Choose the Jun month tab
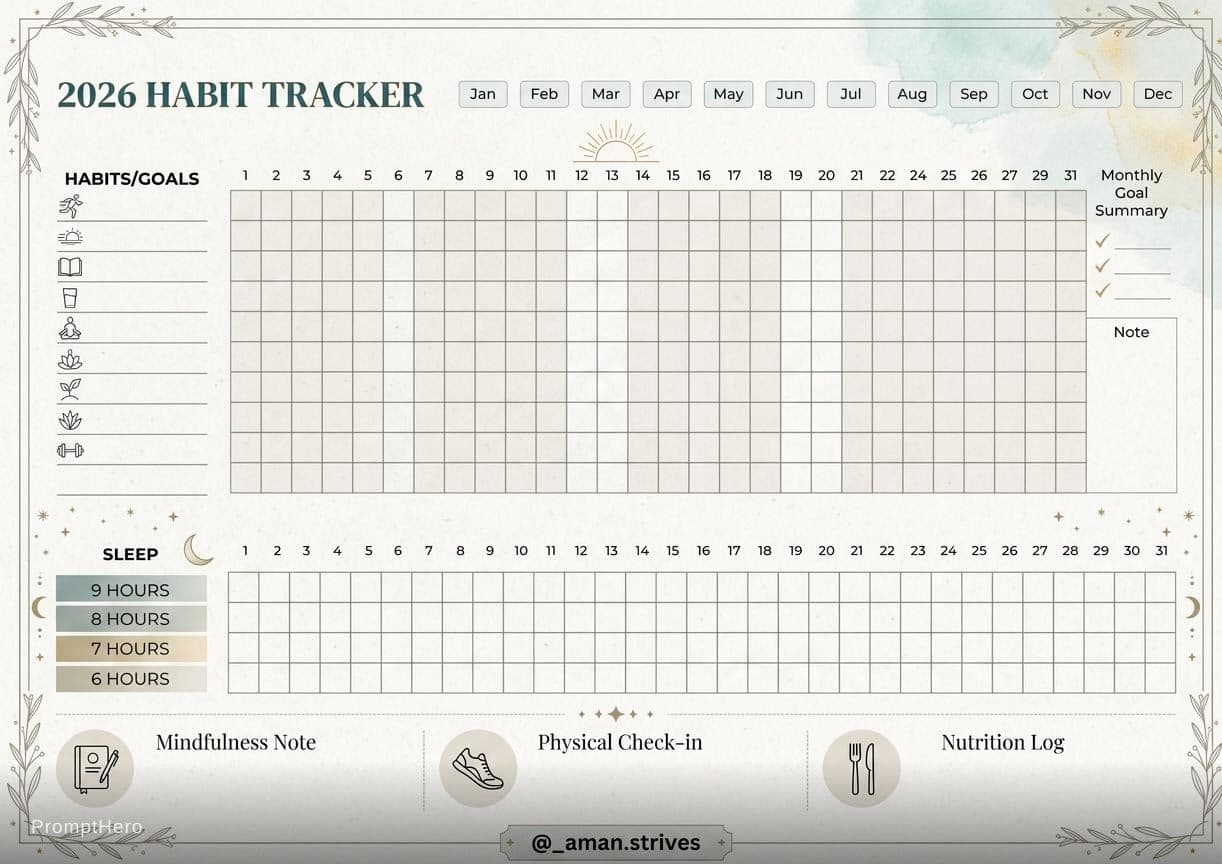1222x864 pixels. click(790, 94)
